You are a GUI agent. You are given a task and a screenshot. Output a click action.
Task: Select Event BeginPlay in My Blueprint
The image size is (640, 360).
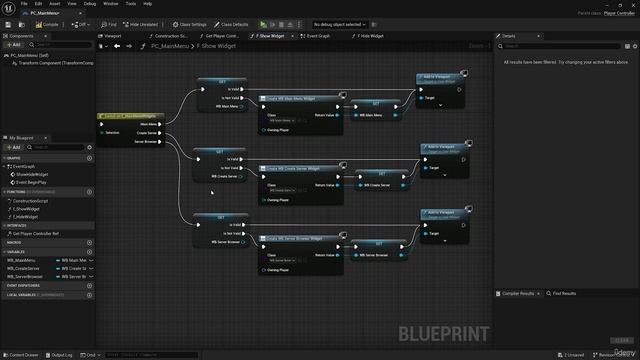click(31, 182)
